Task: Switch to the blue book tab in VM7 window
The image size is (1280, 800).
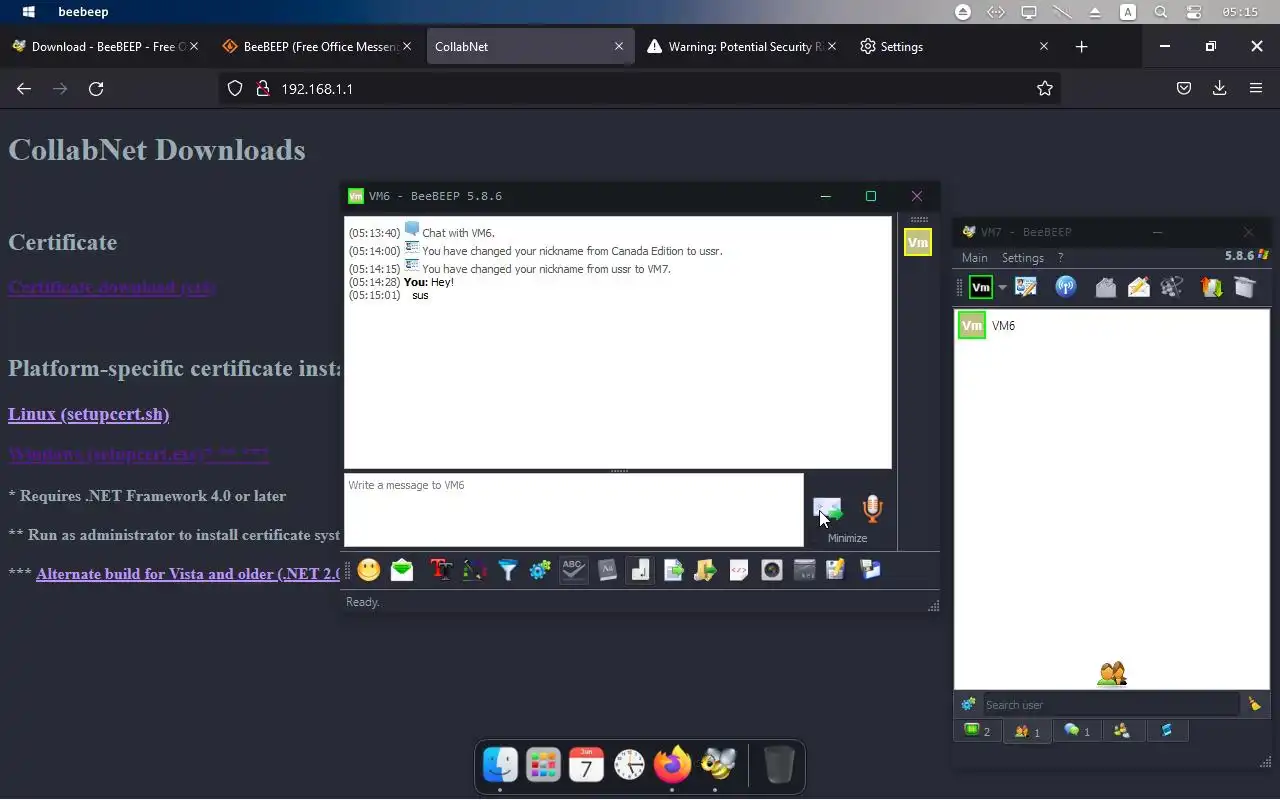Action: [1166, 731]
